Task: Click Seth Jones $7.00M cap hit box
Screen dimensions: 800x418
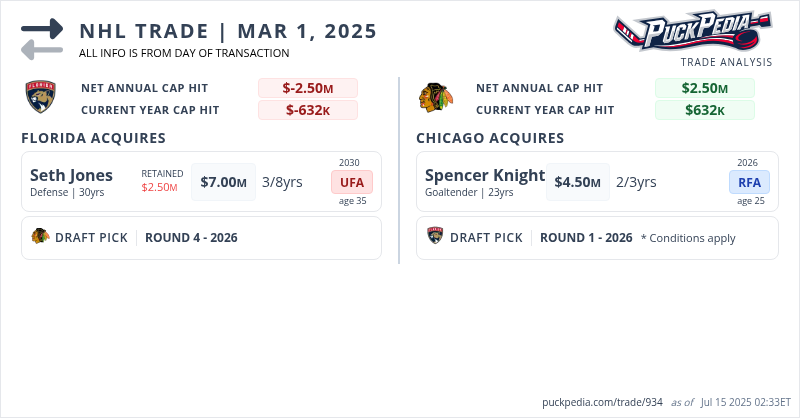Action: coord(223,182)
